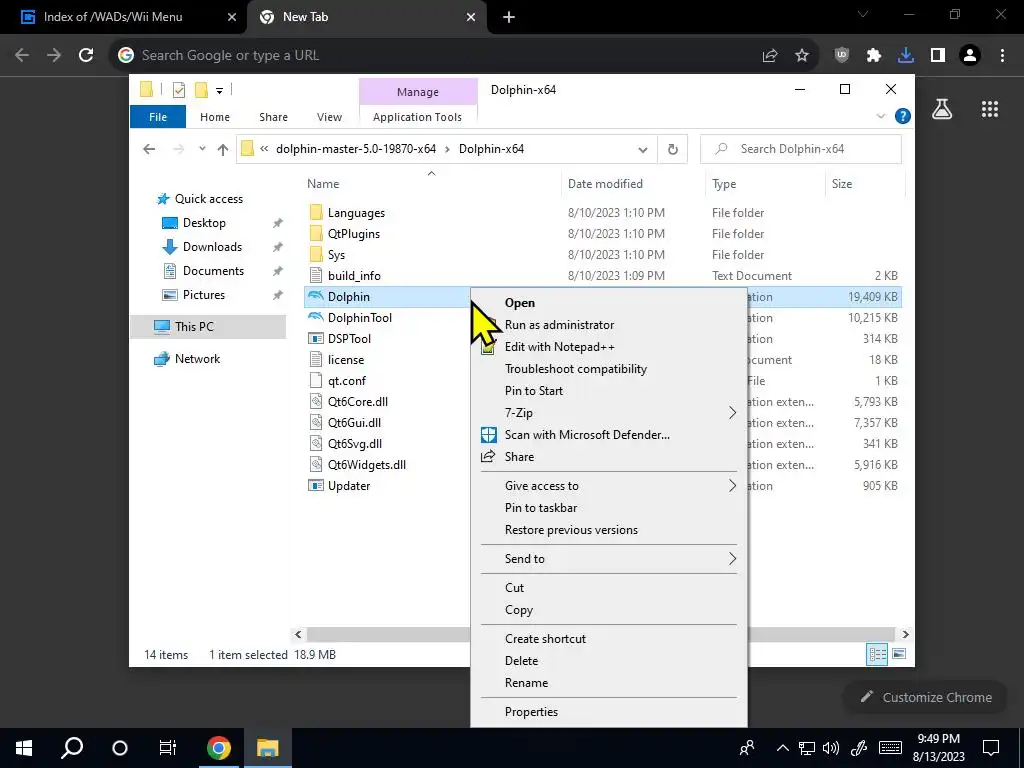1024x768 pixels.
Task: Switch to Application Tools tab
Action: (x=417, y=117)
